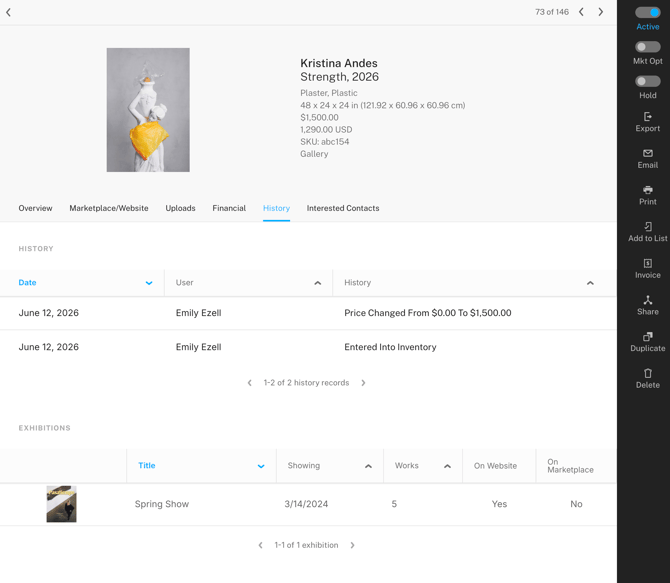Viewport: 670px width, 583px height.
Task: Click Emily Ezell in Price Changed row
Action: (199, 313)
